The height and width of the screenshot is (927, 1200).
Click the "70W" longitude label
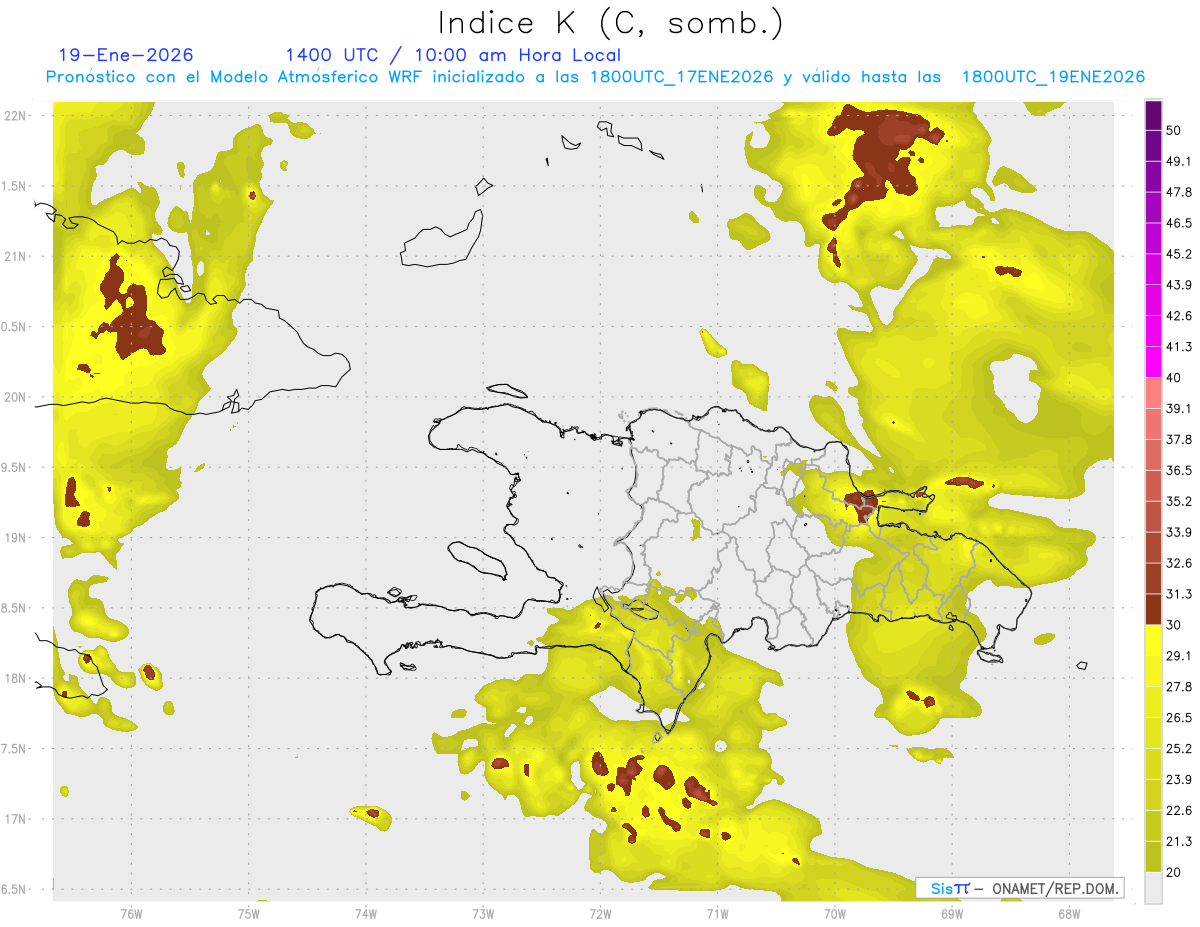pyautogui.click(x=834, y=914)
